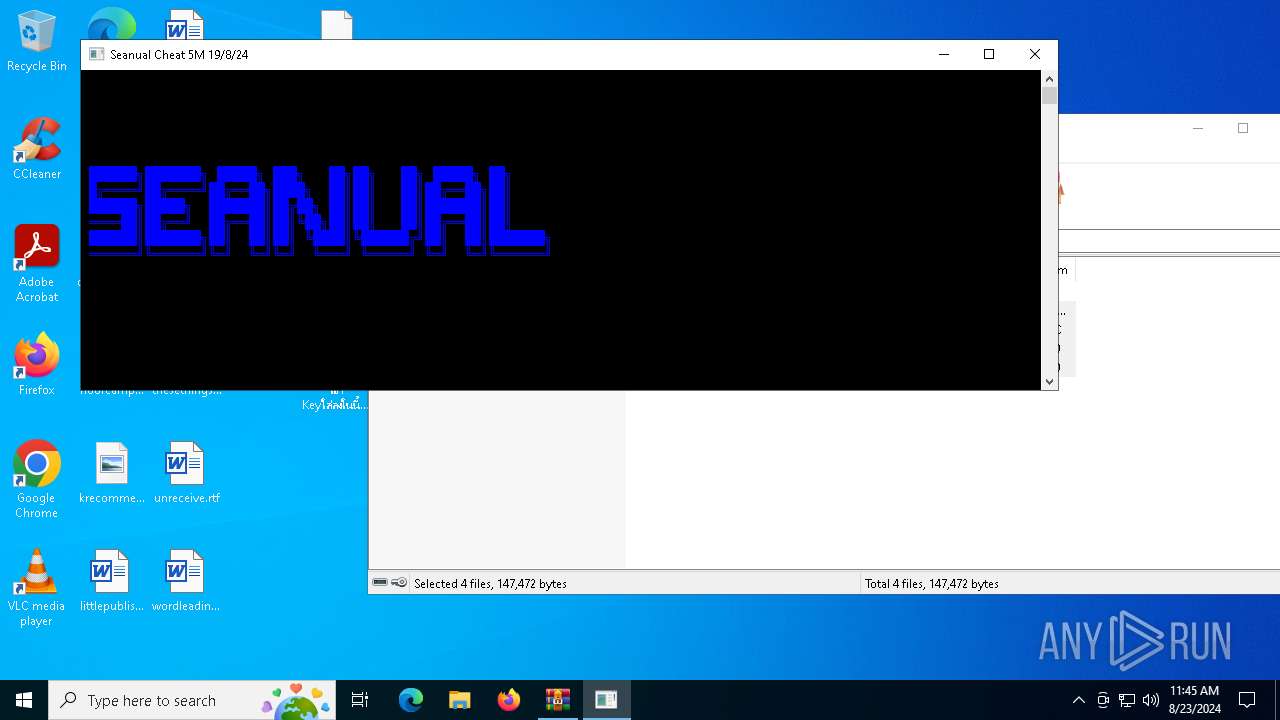Open the meet now tray icon
Image resolution: width=1280 pixels, height=720 pixels.
[x=1103, y=700]
